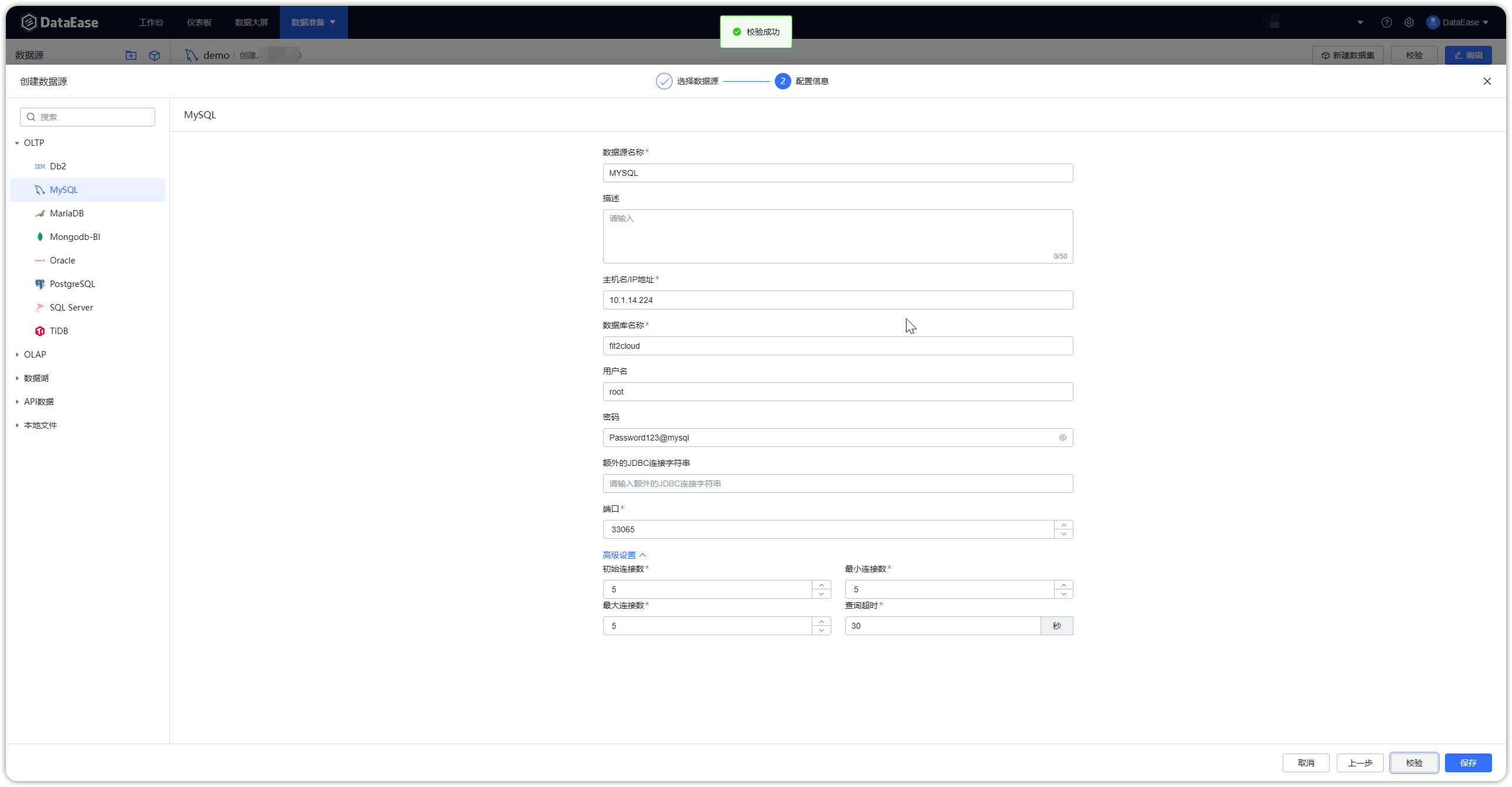Select the MySQL dolphin icon in the sidebar
This screenshot has width=1512, height=787.
coord(39,189)
